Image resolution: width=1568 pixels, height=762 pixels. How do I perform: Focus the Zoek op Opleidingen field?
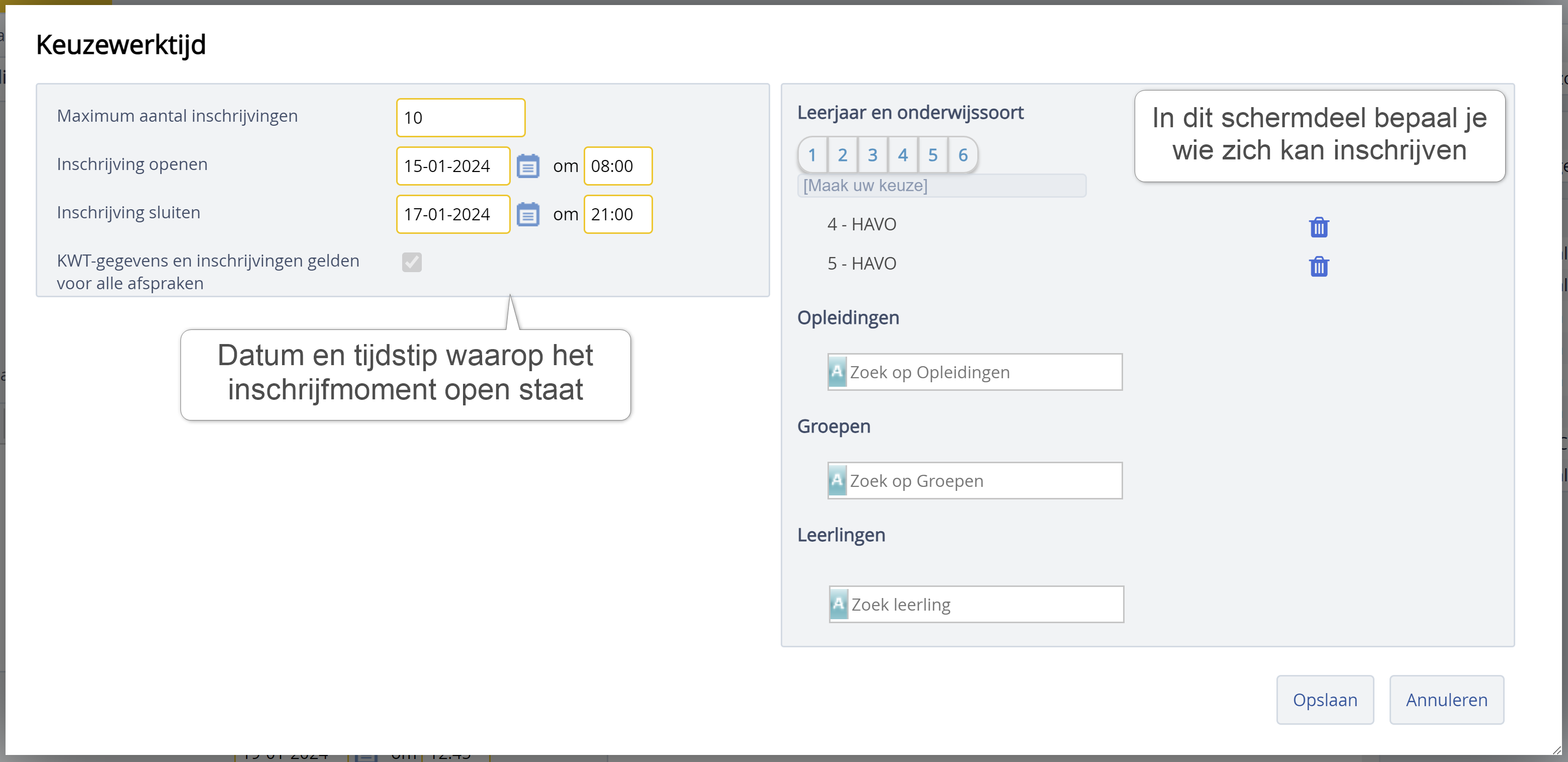pos(975,372)
